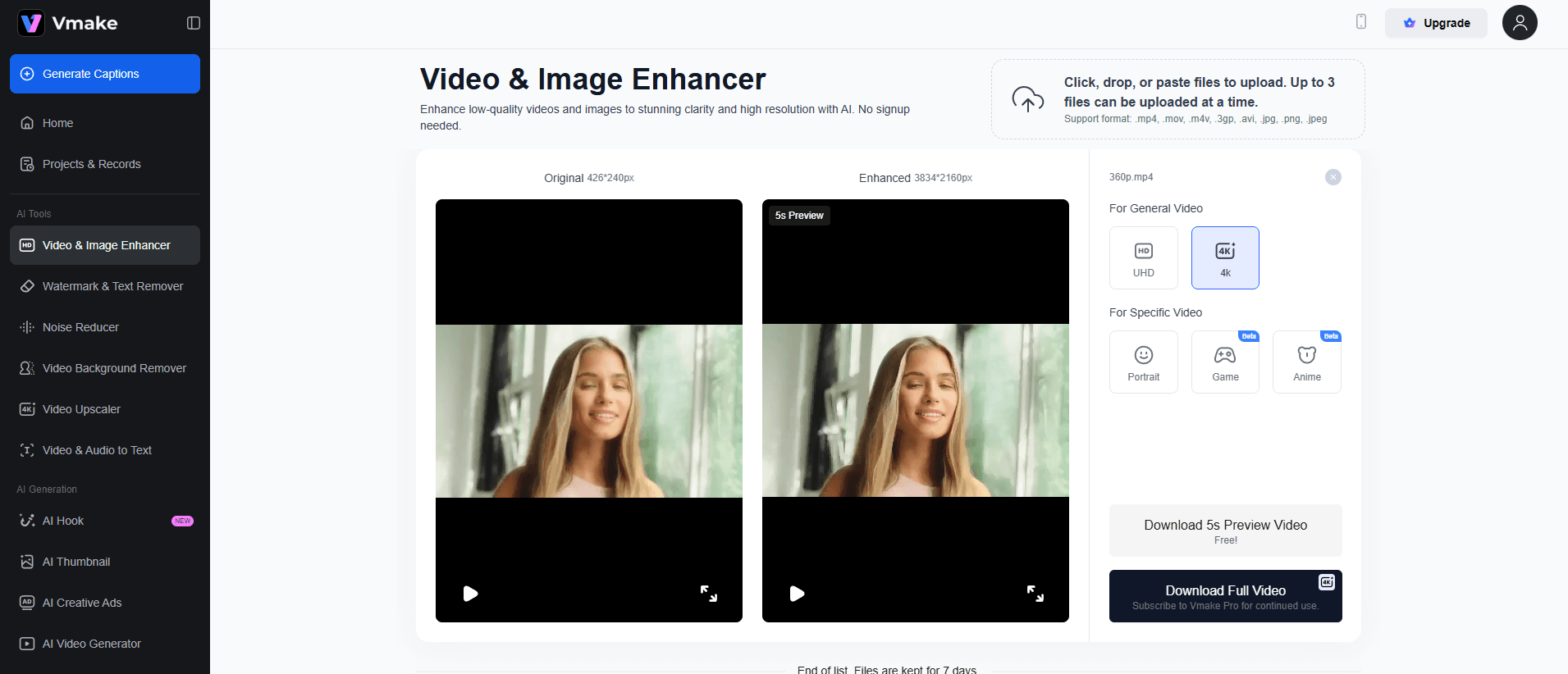This screenshot has height=674, width=1568.
Task: Click the Beta badge on the Anime option
Action: tap(1331, 336)
